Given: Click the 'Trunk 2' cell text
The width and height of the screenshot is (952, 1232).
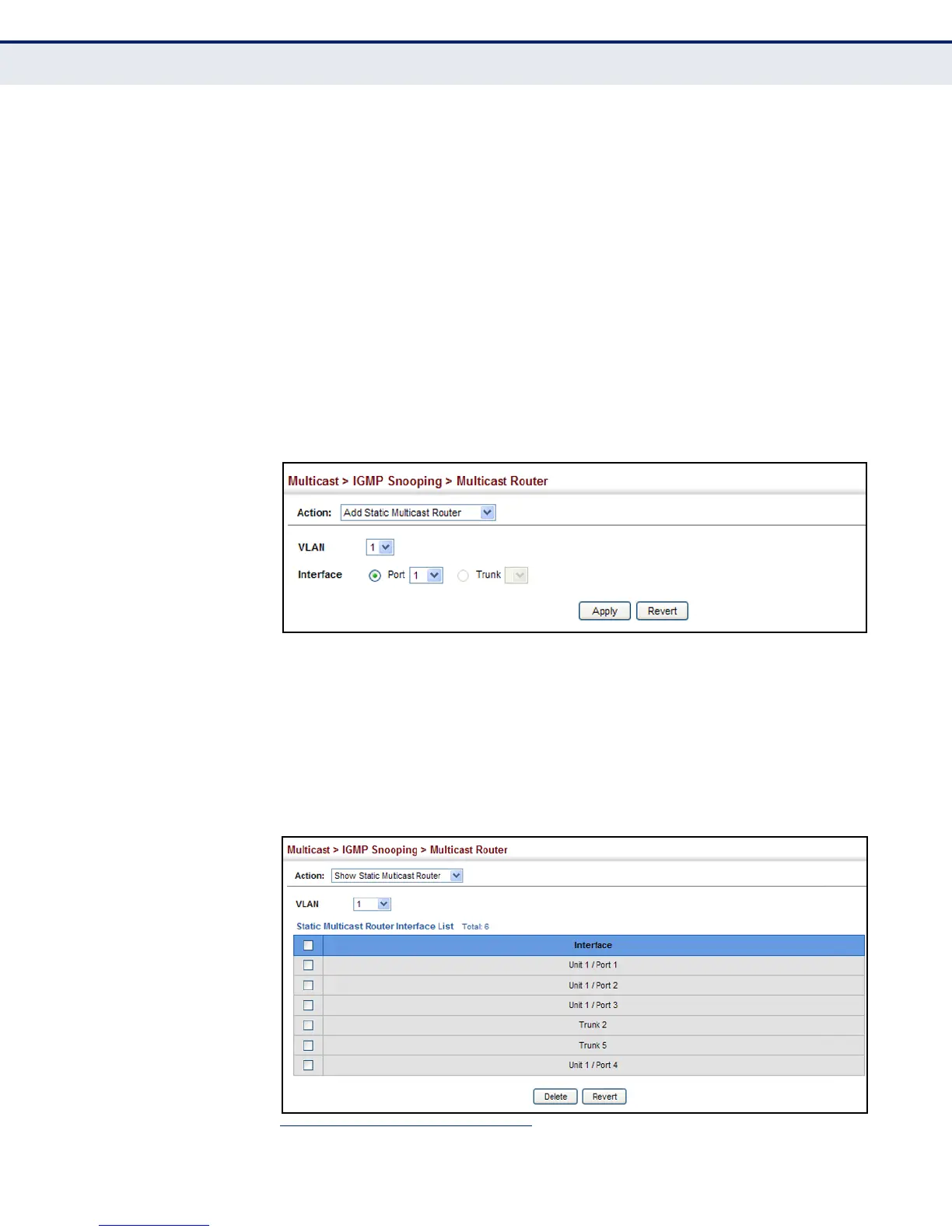Looking at the screenshot, I should pyautogui.click(x=593, y=1026).
